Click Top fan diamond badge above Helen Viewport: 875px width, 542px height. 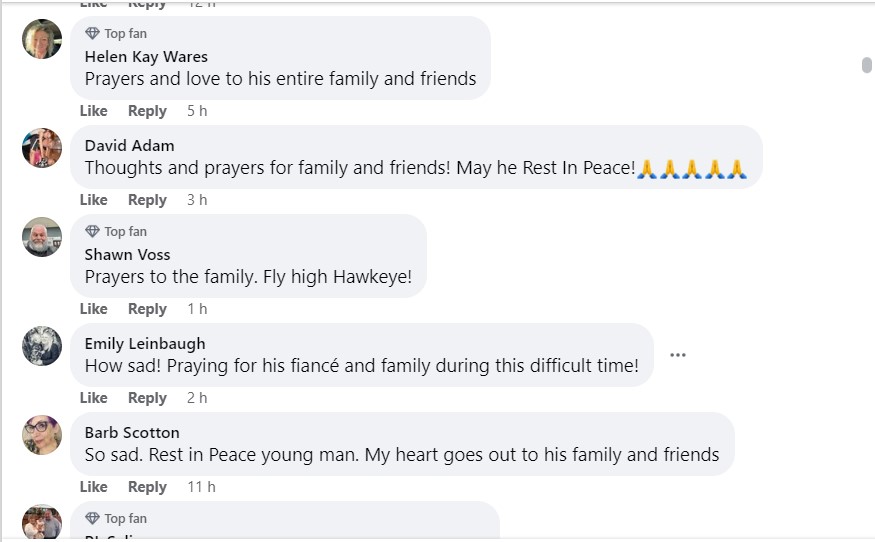point(93,34)
